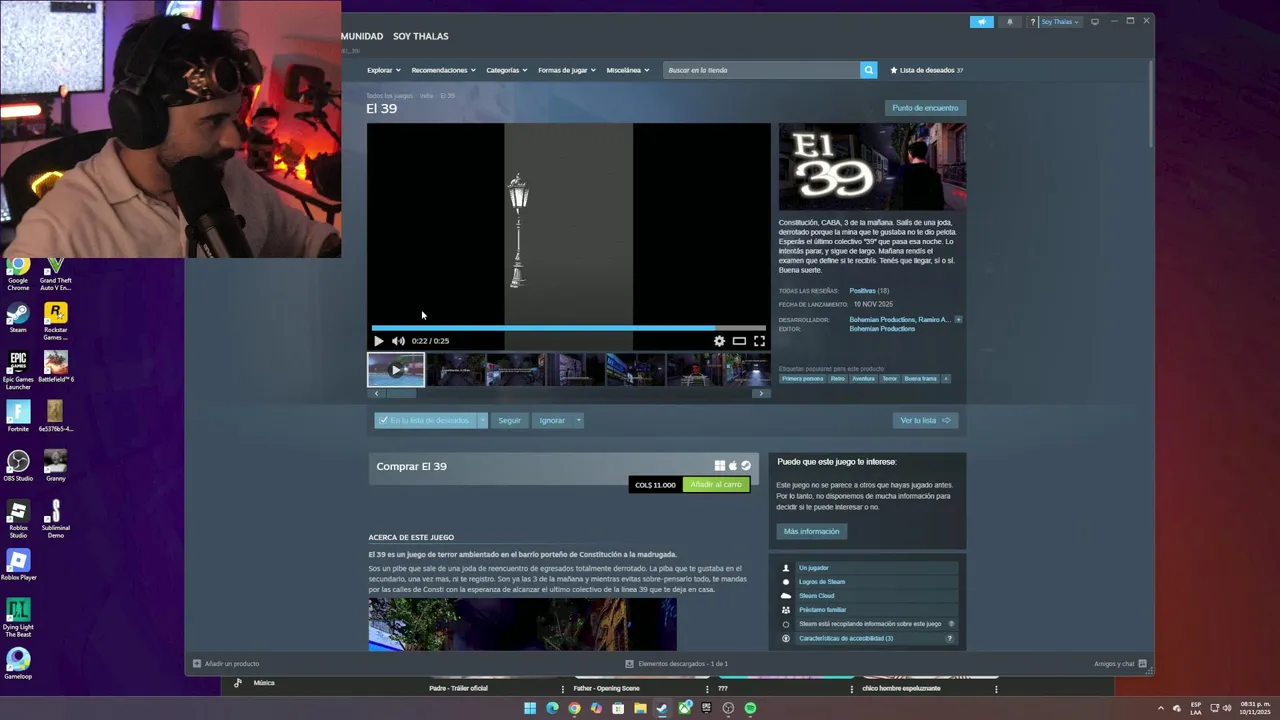Seek on the trailer progress bar
The image size is (1280, 720).
point(568,327)
